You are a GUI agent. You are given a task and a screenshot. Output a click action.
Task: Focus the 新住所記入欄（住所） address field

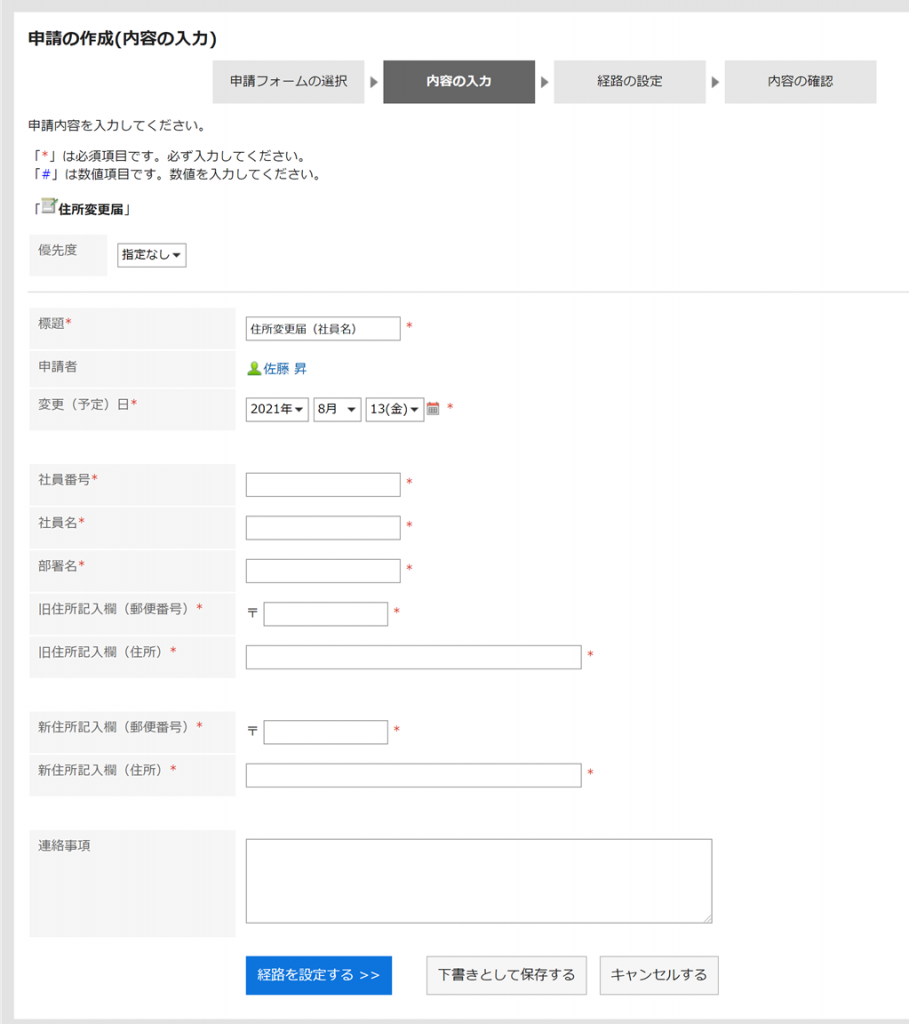pyautogui.click(x=413, y=775)
